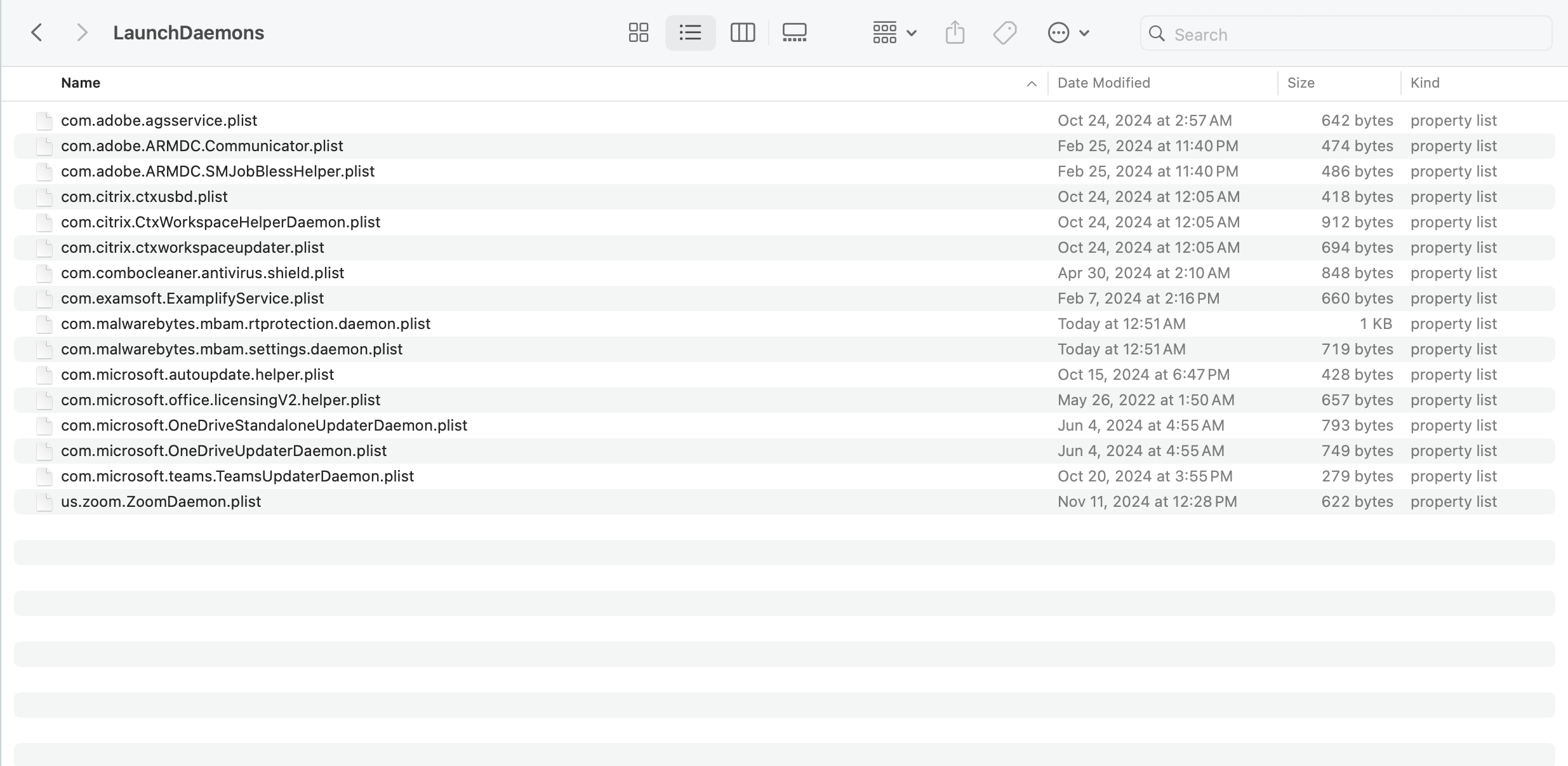Go back with the back arrow

(x=37, y=32)
